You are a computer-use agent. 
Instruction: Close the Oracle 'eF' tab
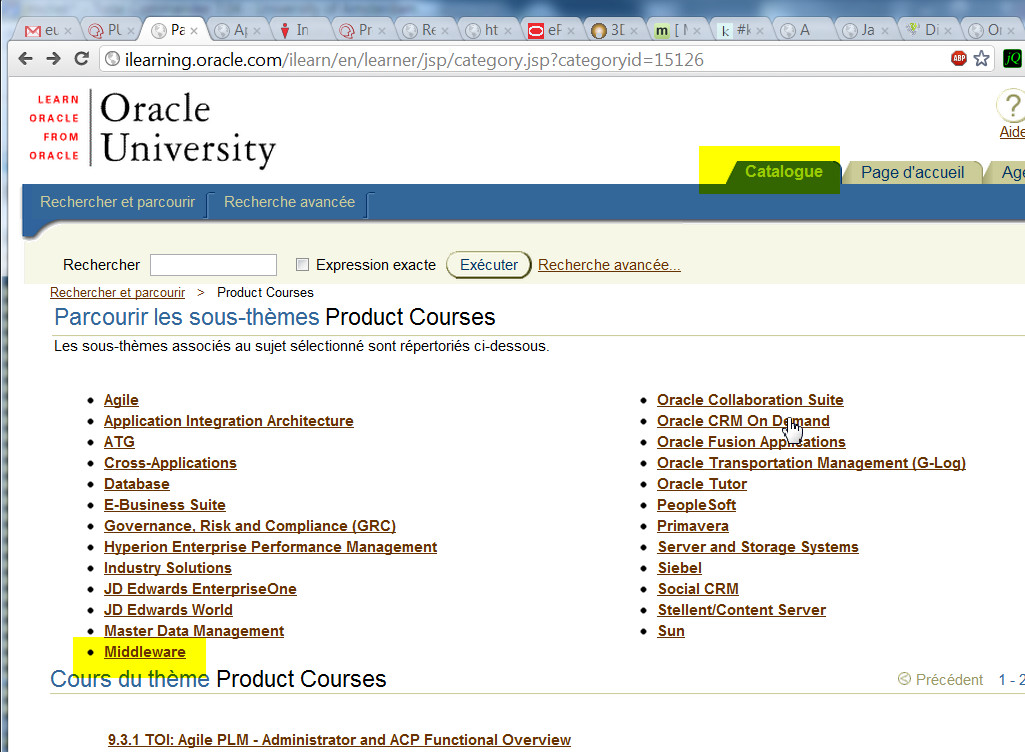click(571, 31)
